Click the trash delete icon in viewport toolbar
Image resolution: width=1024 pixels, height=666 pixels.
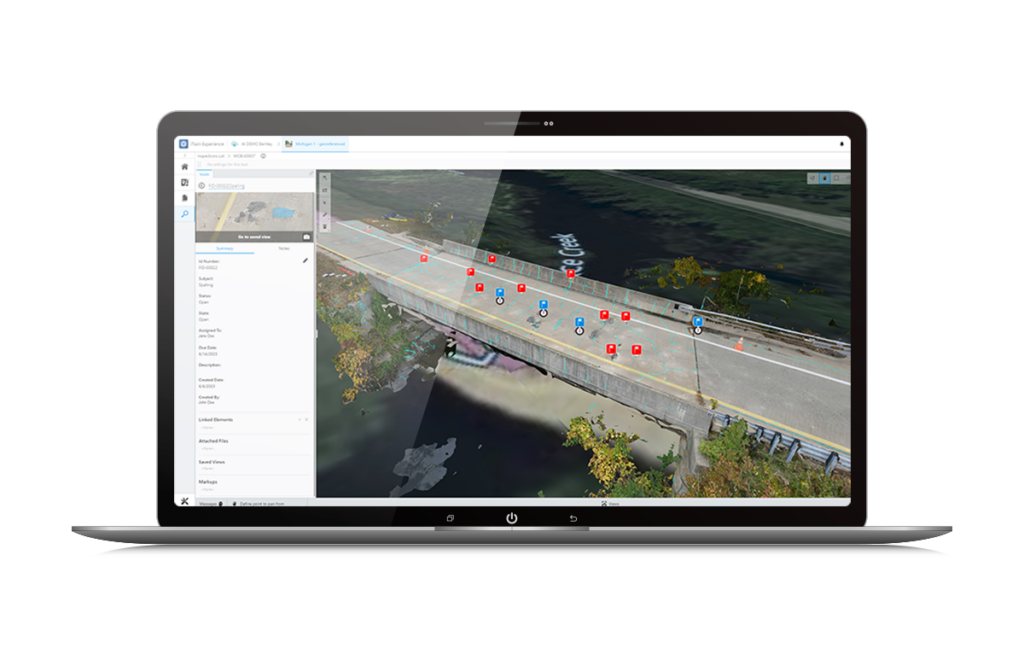324,227
